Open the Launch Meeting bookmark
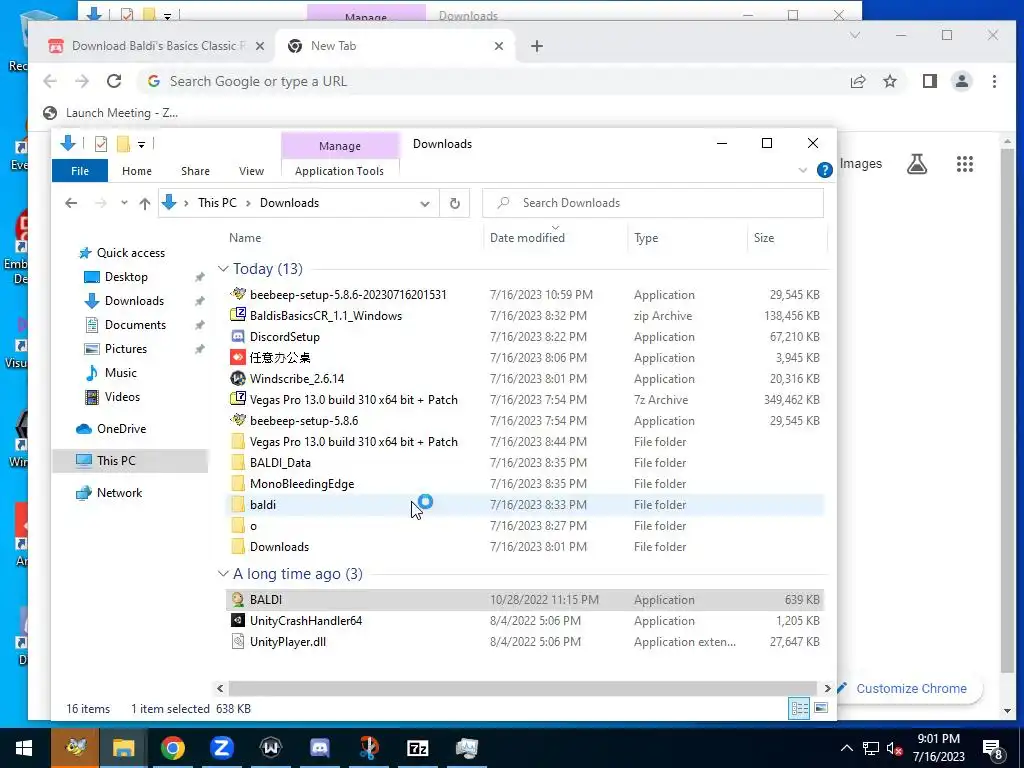The height and width of the screenshot is (768, 1024). click(x=111, y=113)
